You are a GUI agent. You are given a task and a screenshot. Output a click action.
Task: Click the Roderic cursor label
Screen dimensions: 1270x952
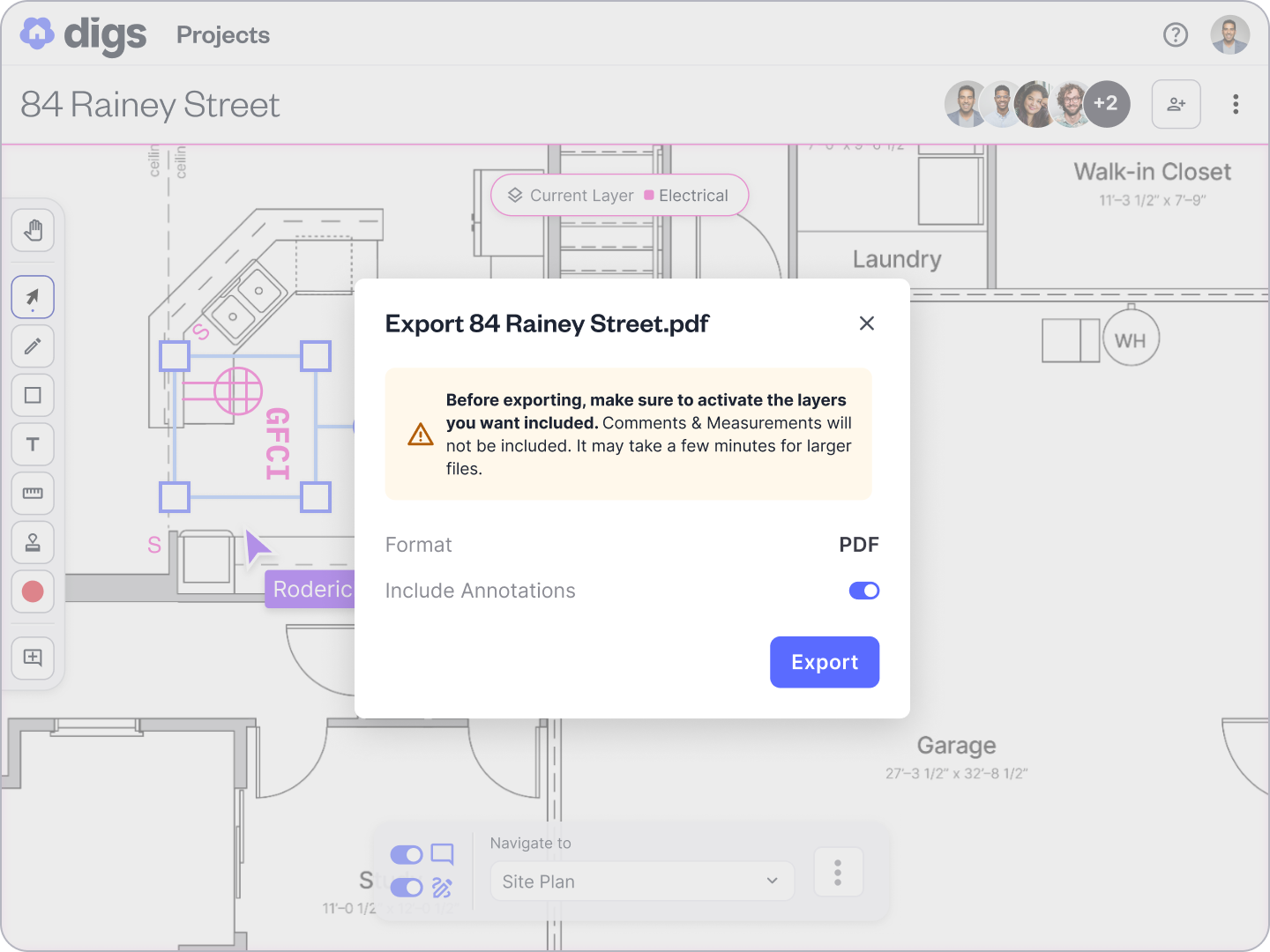(310, 590)
